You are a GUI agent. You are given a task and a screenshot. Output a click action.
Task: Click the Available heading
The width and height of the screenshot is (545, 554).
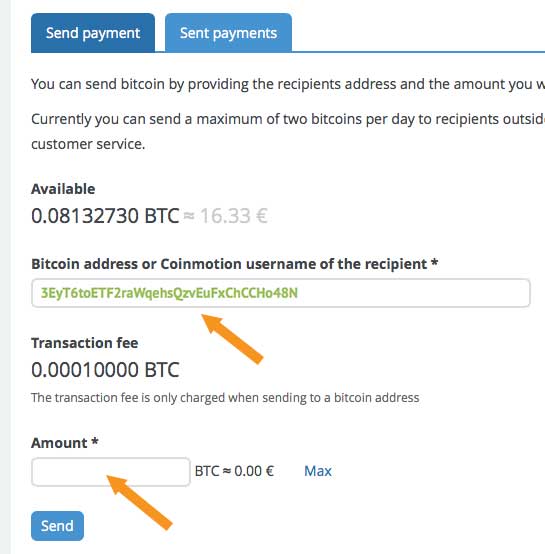coord(63,189)
